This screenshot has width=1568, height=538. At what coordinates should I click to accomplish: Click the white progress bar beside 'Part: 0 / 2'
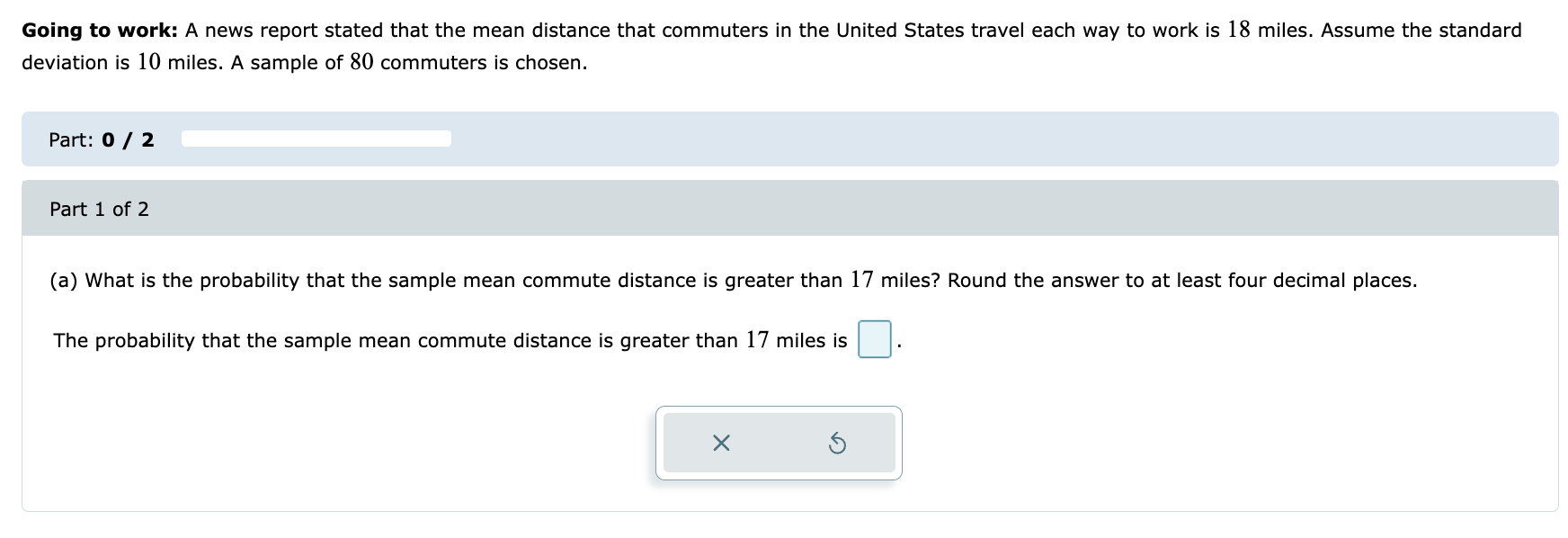tap(316, 138)
